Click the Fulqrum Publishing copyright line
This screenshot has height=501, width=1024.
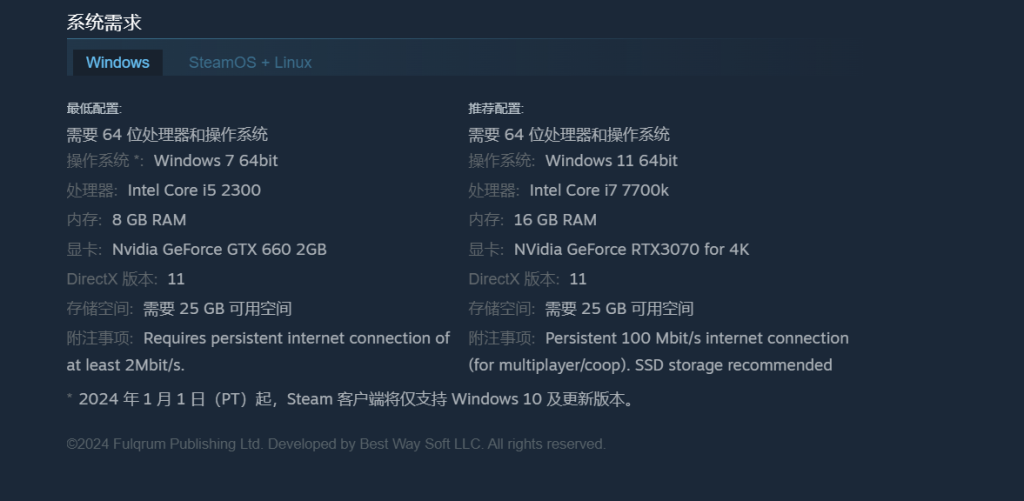coord(336,444)
